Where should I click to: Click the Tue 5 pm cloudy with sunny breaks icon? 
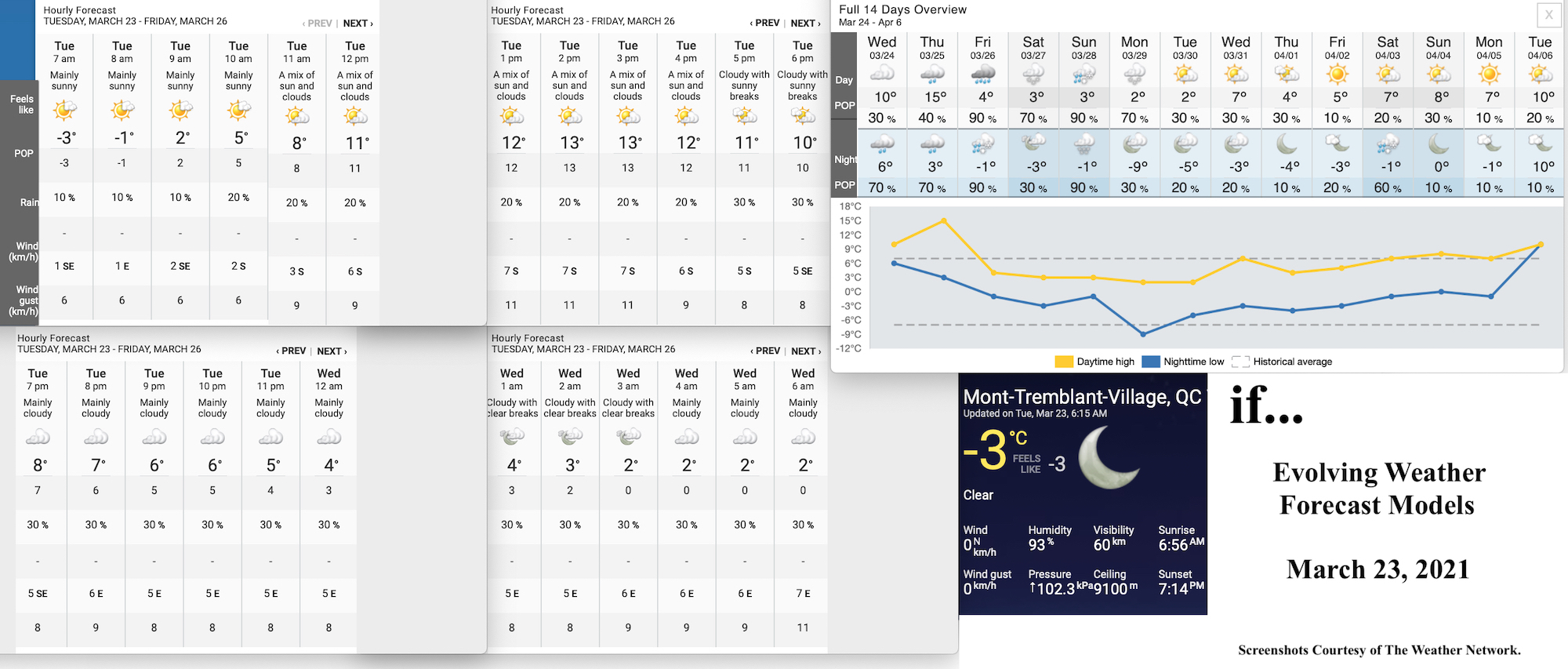(745, 116)
